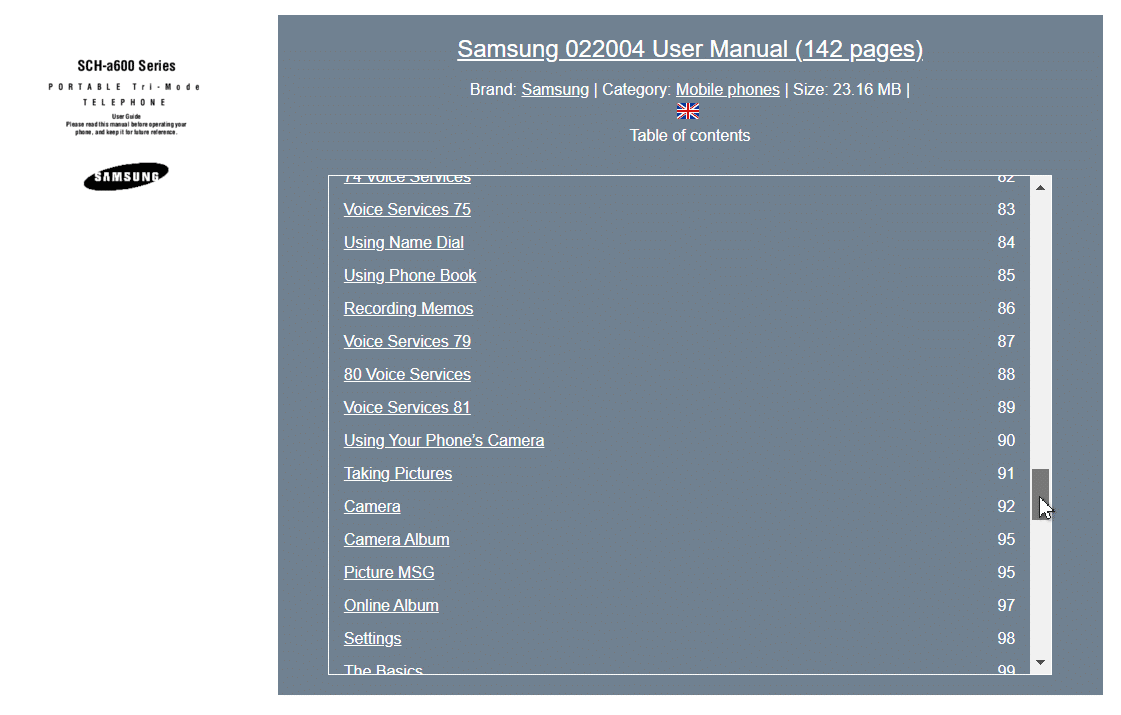
Task: Open the SCH-a600 Series manual cover thumbnail
Action: [x=126, y=125]
